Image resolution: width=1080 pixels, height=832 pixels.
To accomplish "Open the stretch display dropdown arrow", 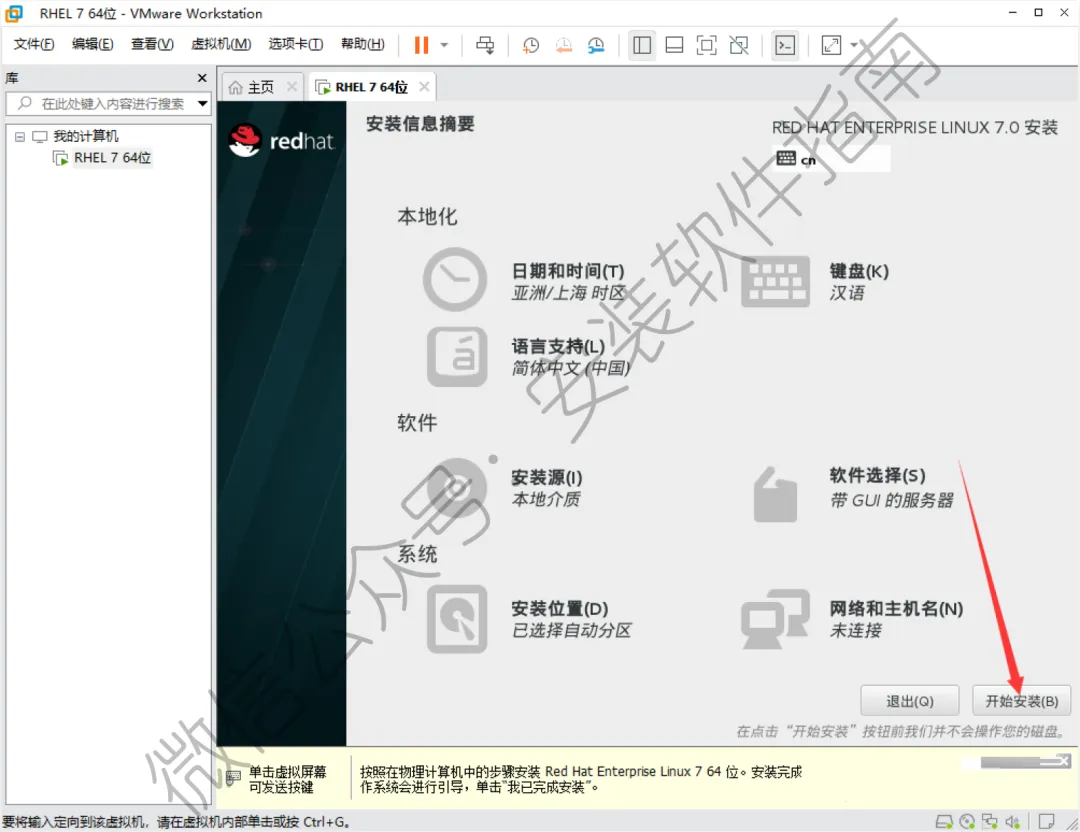I will point(854,45).
